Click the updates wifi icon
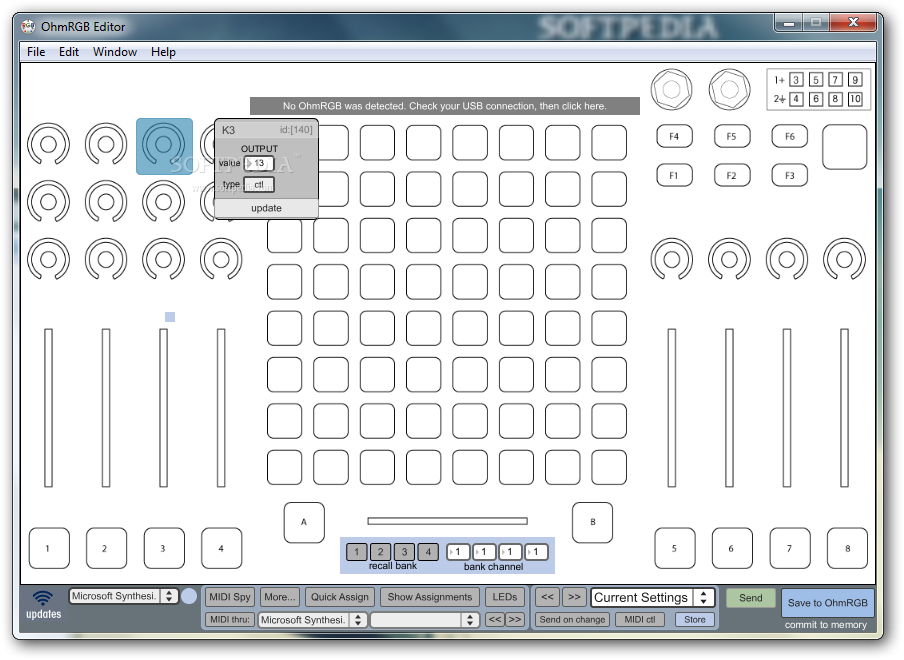 point(43,597)
